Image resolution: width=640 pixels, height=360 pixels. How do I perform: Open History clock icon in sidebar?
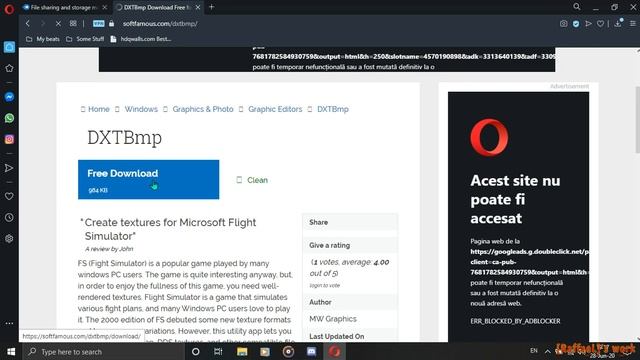pyautogui.click(x=9, y=218)
